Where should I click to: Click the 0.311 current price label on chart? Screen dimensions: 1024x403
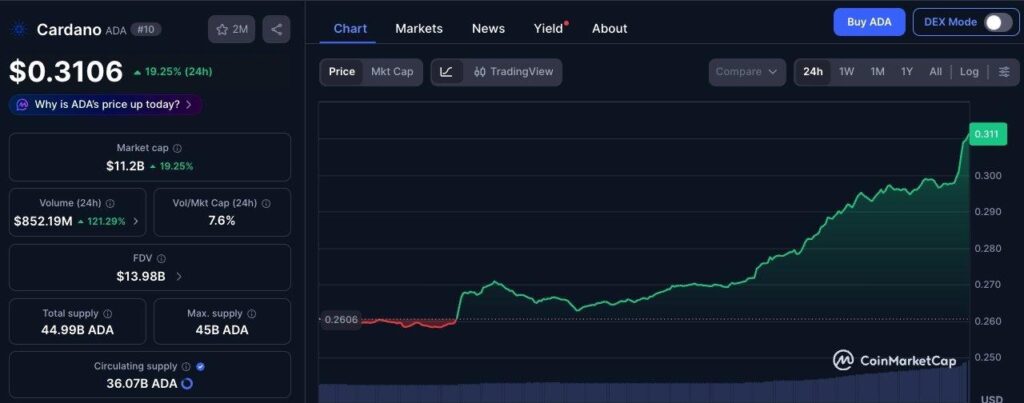tap(988, 134)
